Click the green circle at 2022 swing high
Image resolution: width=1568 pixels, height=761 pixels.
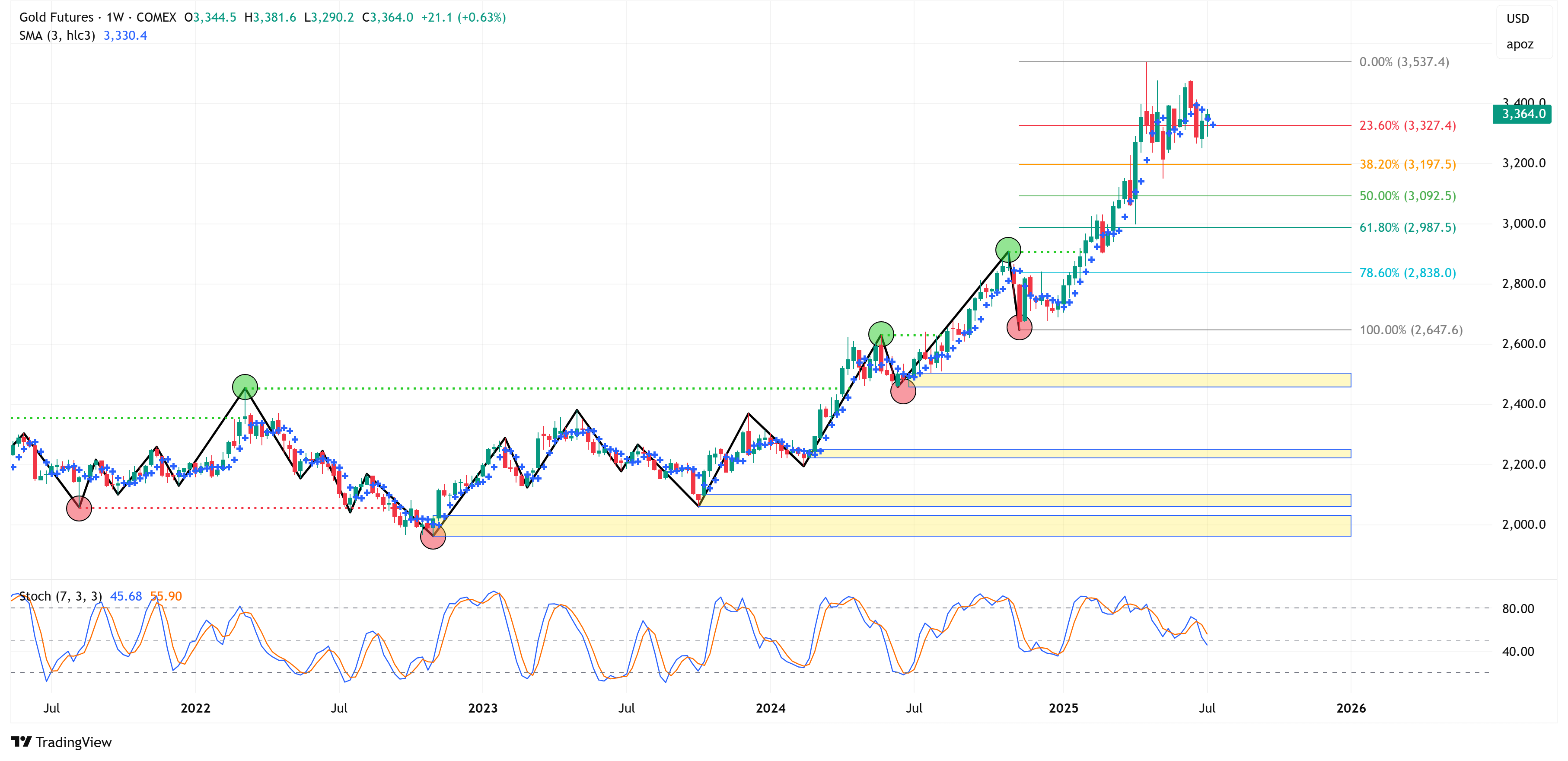(x=245, y=387)
